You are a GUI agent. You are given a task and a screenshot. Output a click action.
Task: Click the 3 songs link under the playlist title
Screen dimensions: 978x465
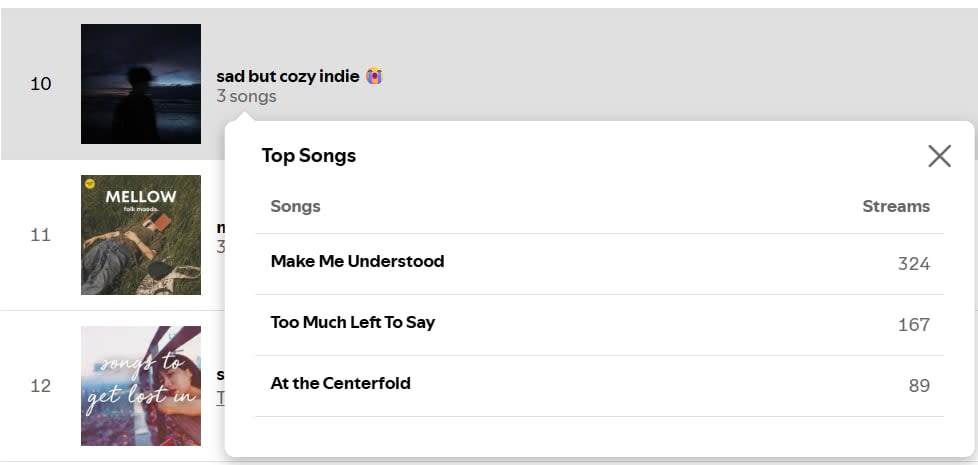click(246, 96)
